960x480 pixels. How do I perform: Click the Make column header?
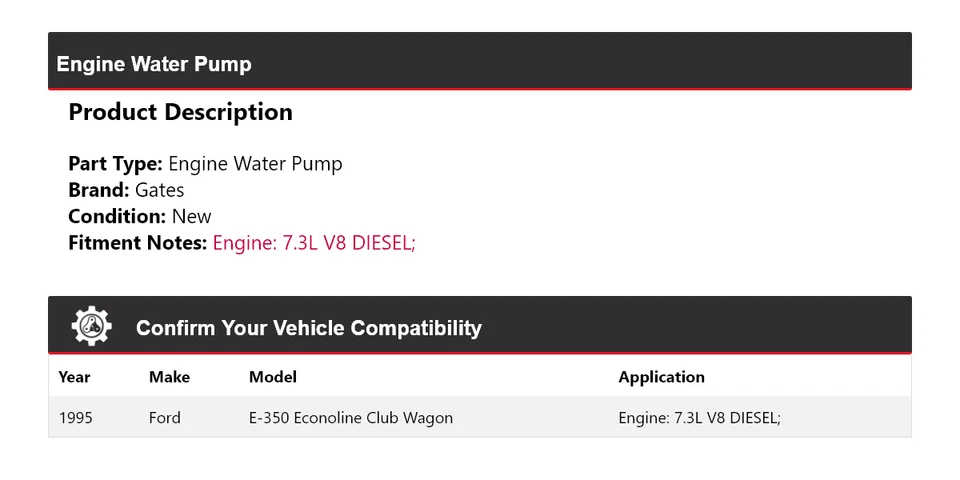click(x=169, y=377)
